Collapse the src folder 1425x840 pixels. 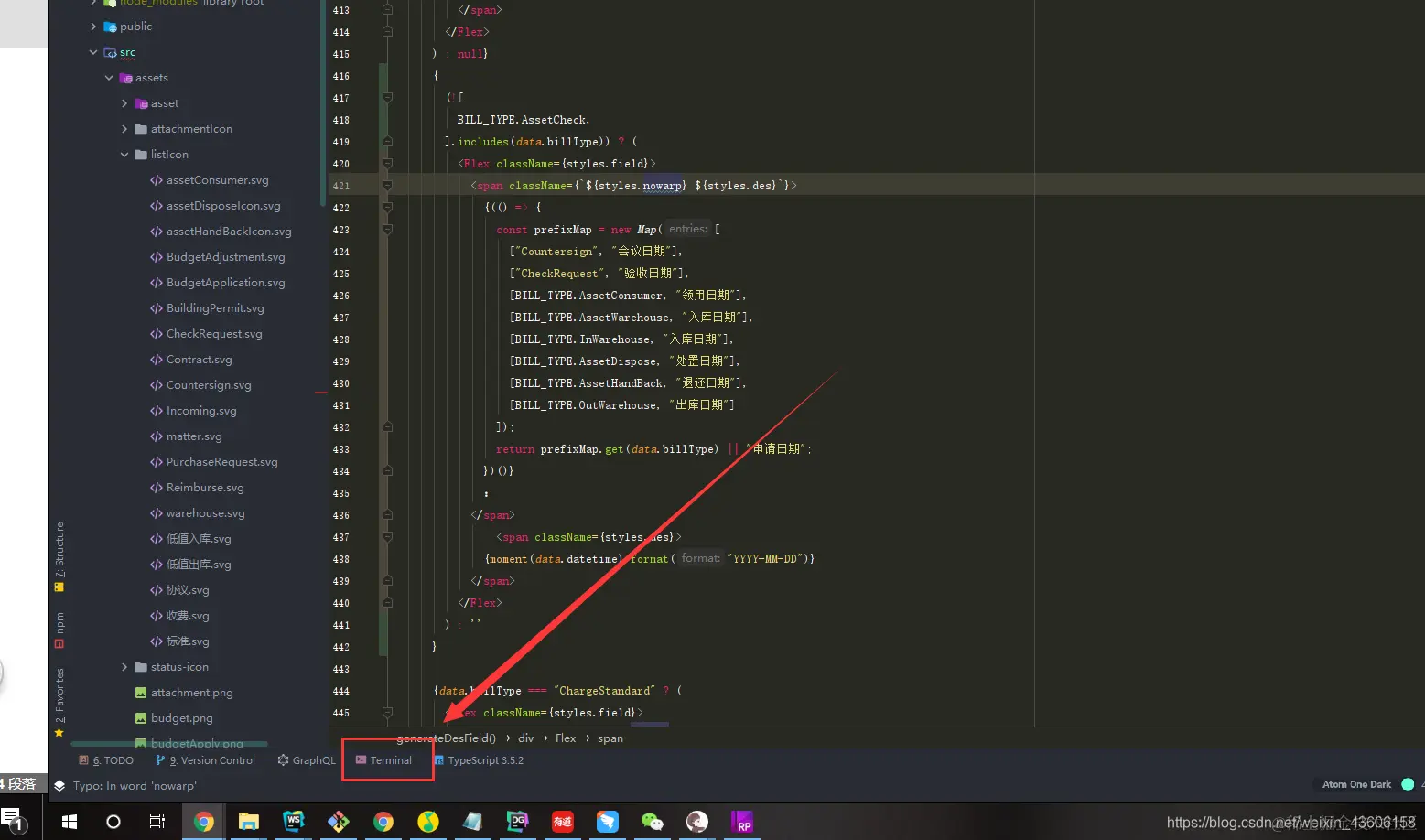(93, 52)
